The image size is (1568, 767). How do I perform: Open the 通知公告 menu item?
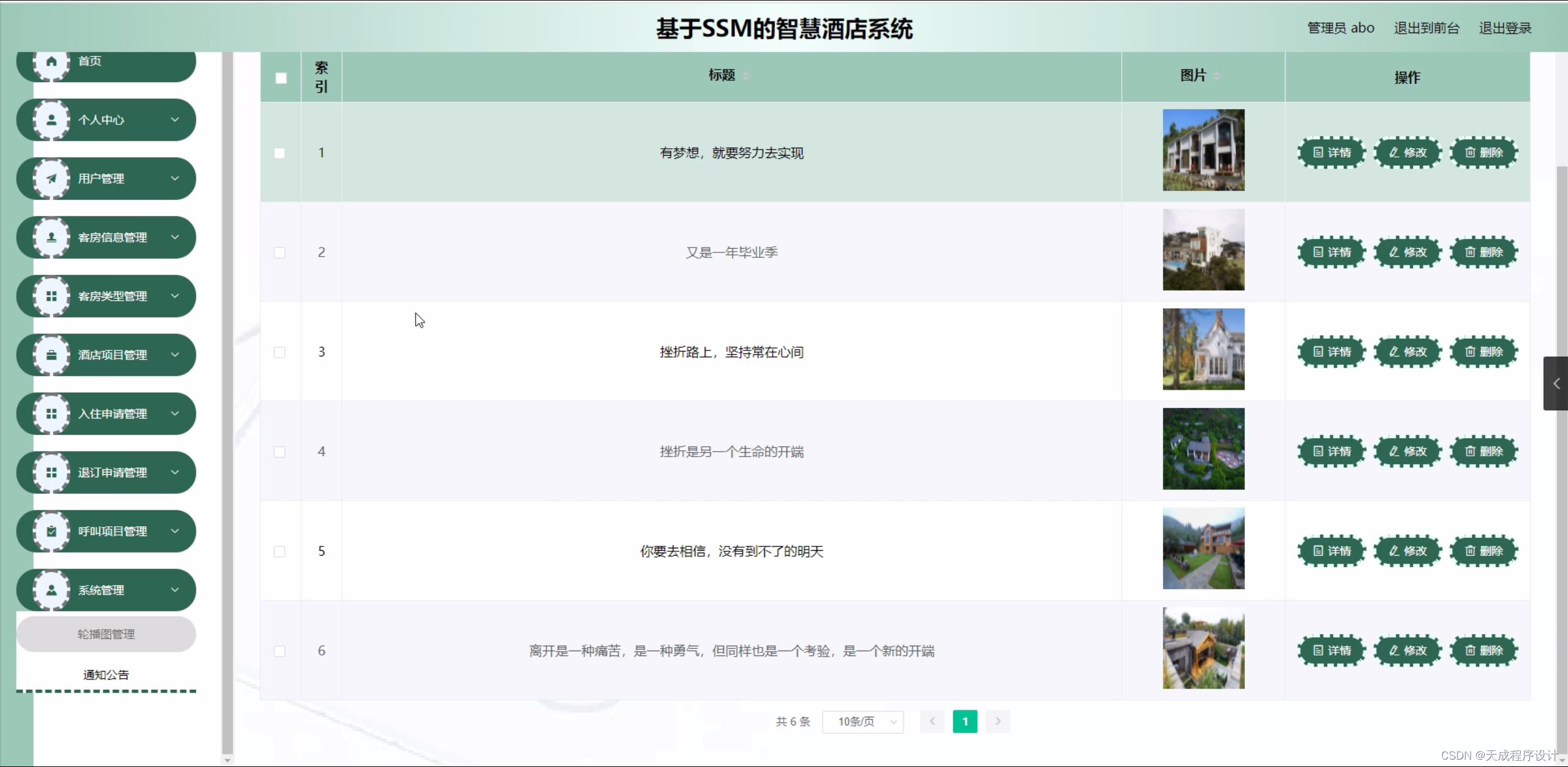click(105, 674)
